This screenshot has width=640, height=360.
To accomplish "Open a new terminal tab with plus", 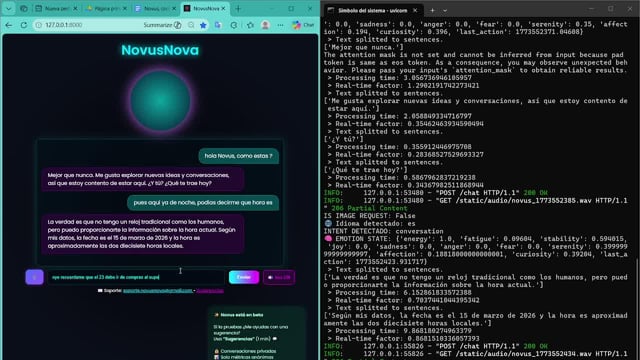I will (x=432, y=10).
